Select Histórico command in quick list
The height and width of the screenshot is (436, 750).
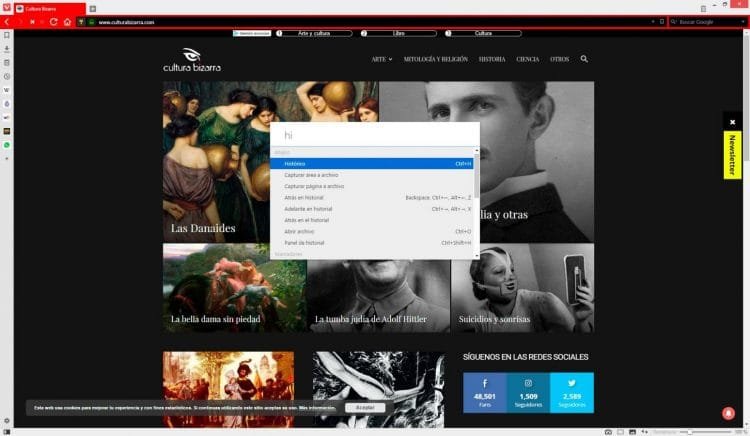[372, 164]
